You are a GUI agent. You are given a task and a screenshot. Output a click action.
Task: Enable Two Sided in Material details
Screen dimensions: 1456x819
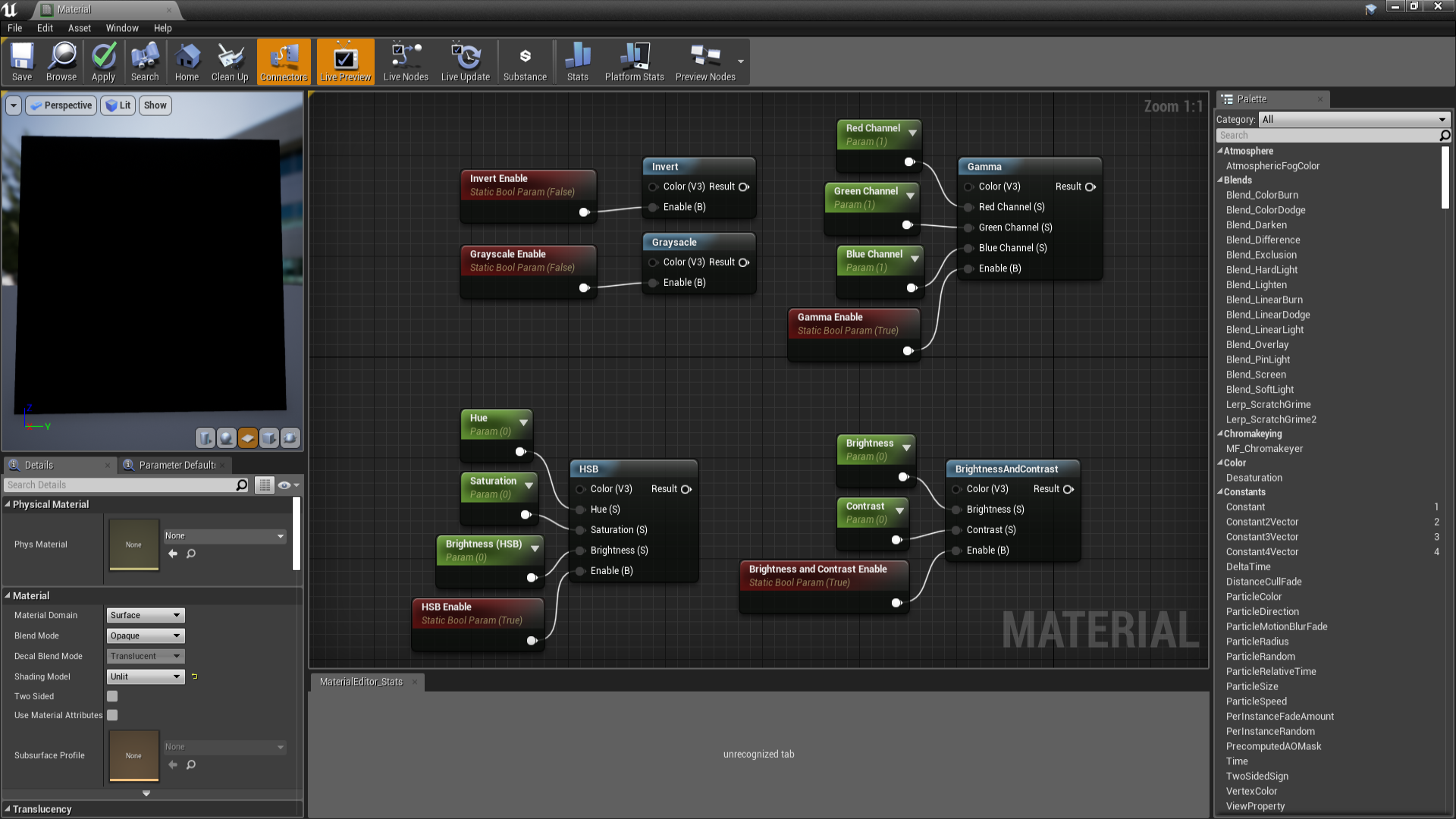coord(111,695)
